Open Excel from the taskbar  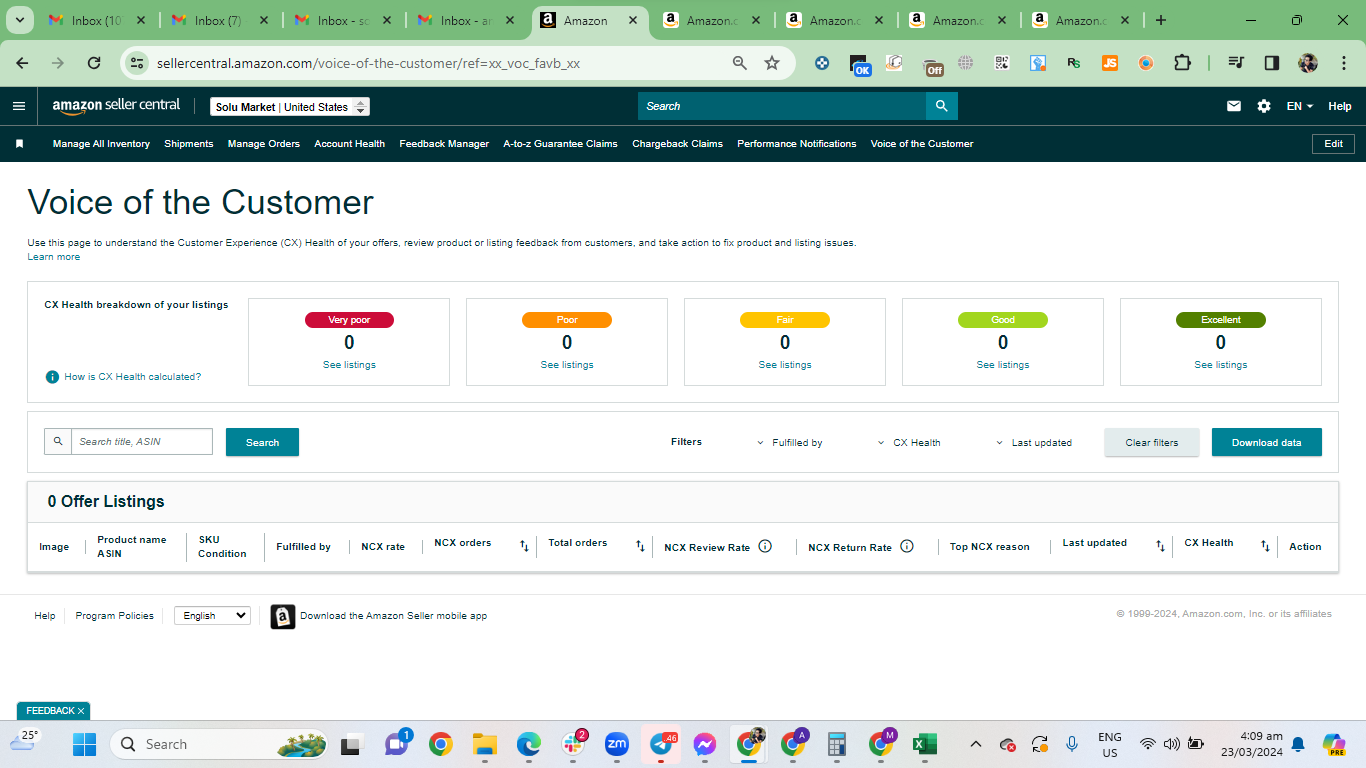(x=925, y=744)
